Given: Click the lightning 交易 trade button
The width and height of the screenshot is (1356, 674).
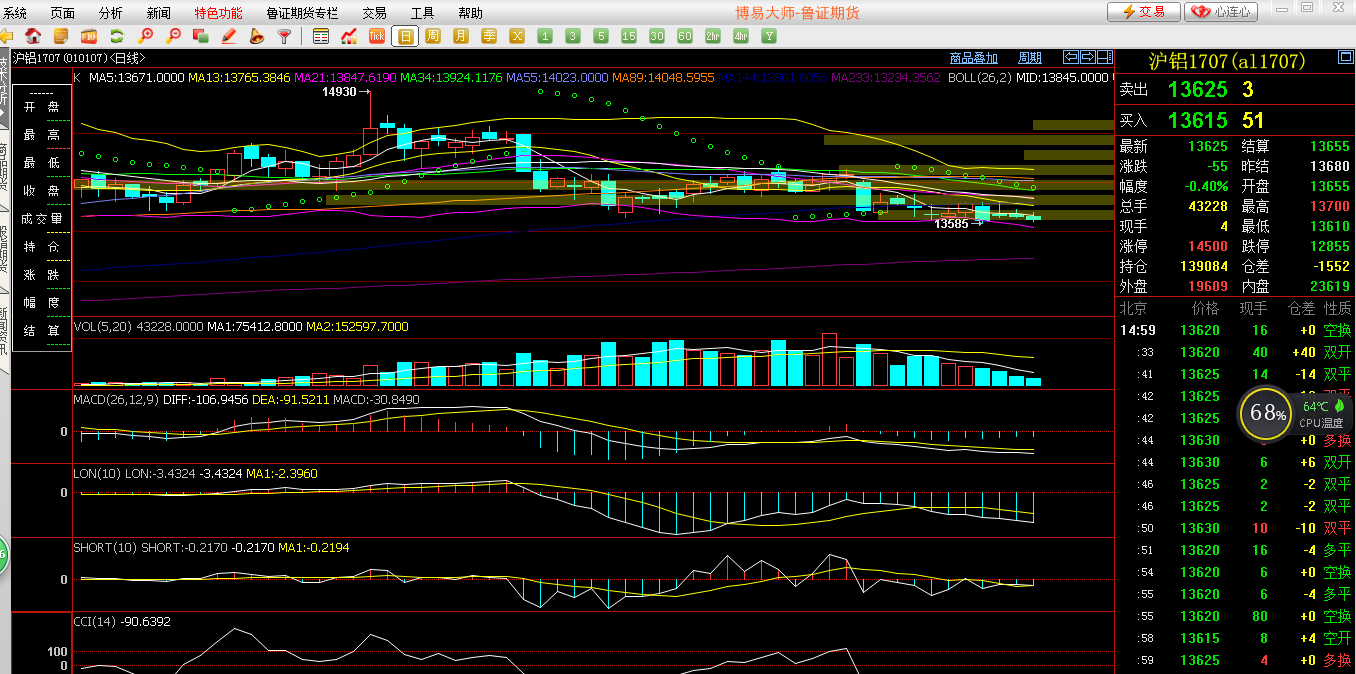Looking at the screenshot, I should pos(1143,12).
